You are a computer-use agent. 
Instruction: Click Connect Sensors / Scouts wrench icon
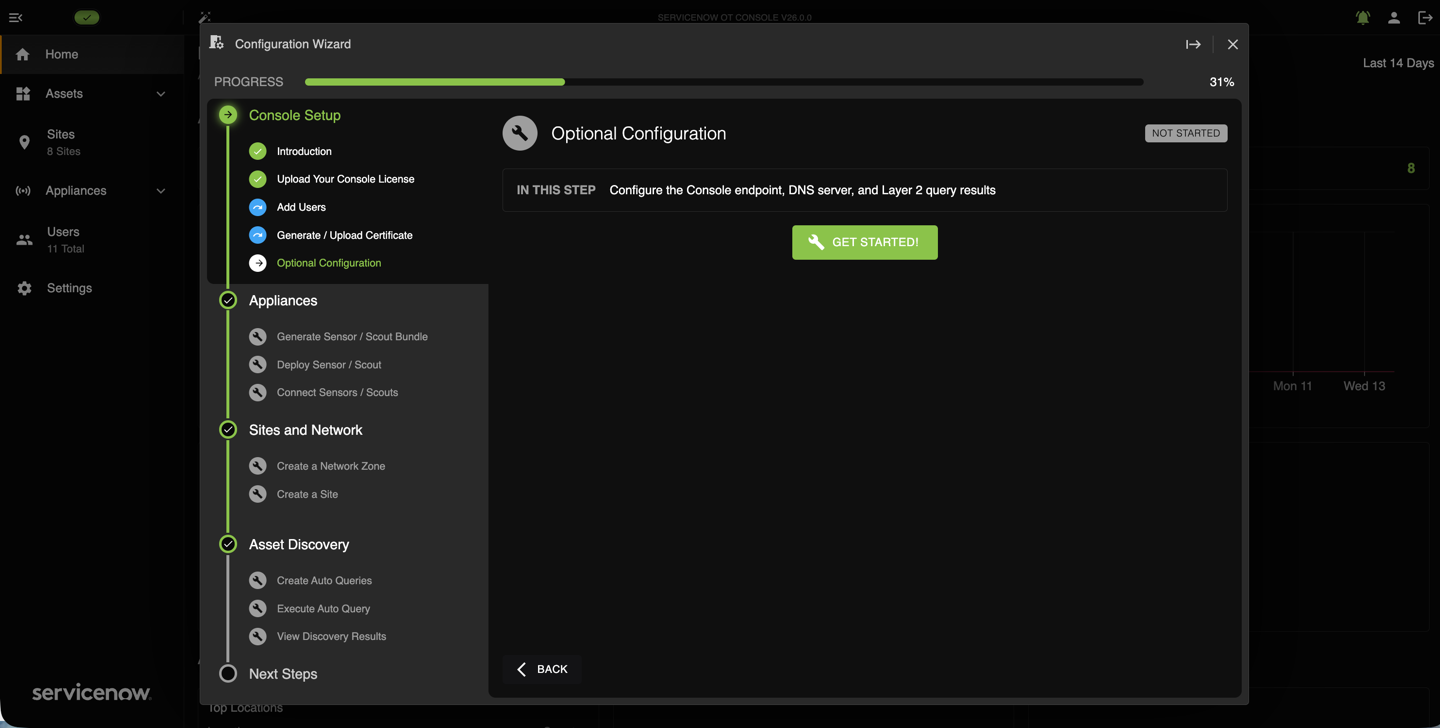pos(258,393)
